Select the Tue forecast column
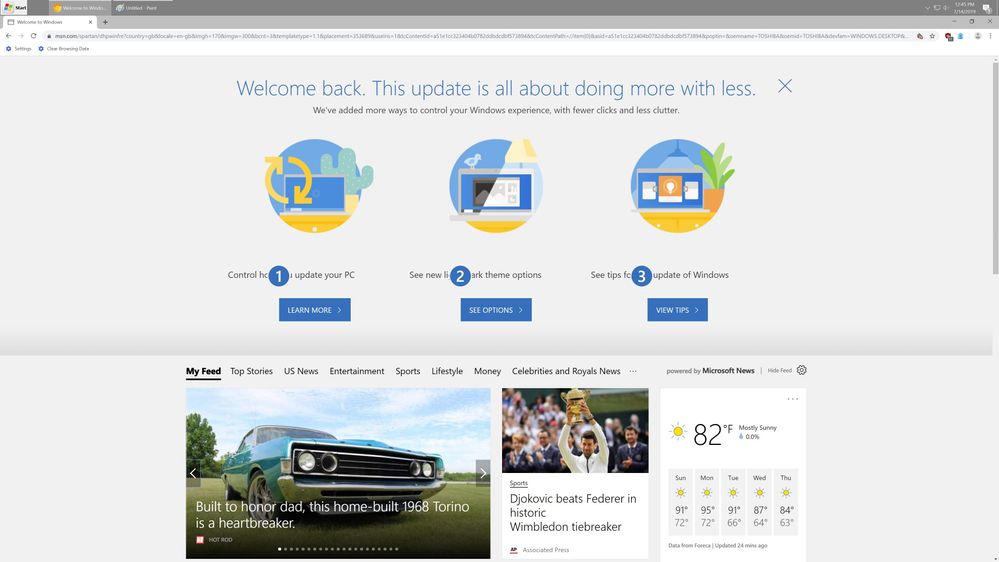 coord(733,501)
